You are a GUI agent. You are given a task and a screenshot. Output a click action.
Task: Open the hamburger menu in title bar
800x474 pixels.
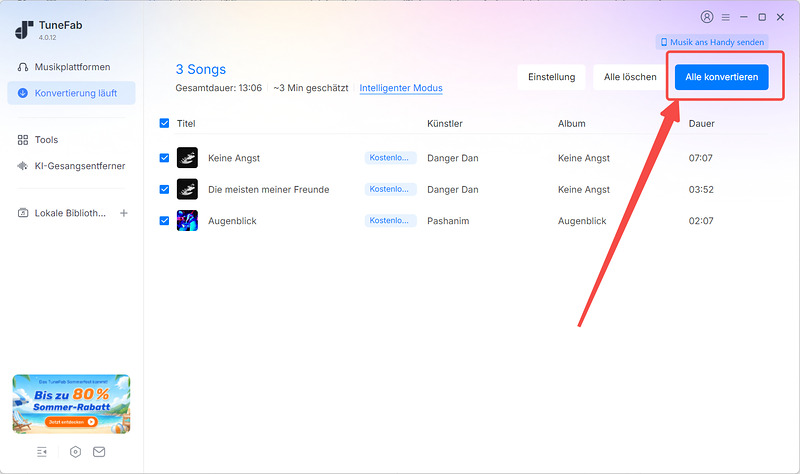coord(726,17)
